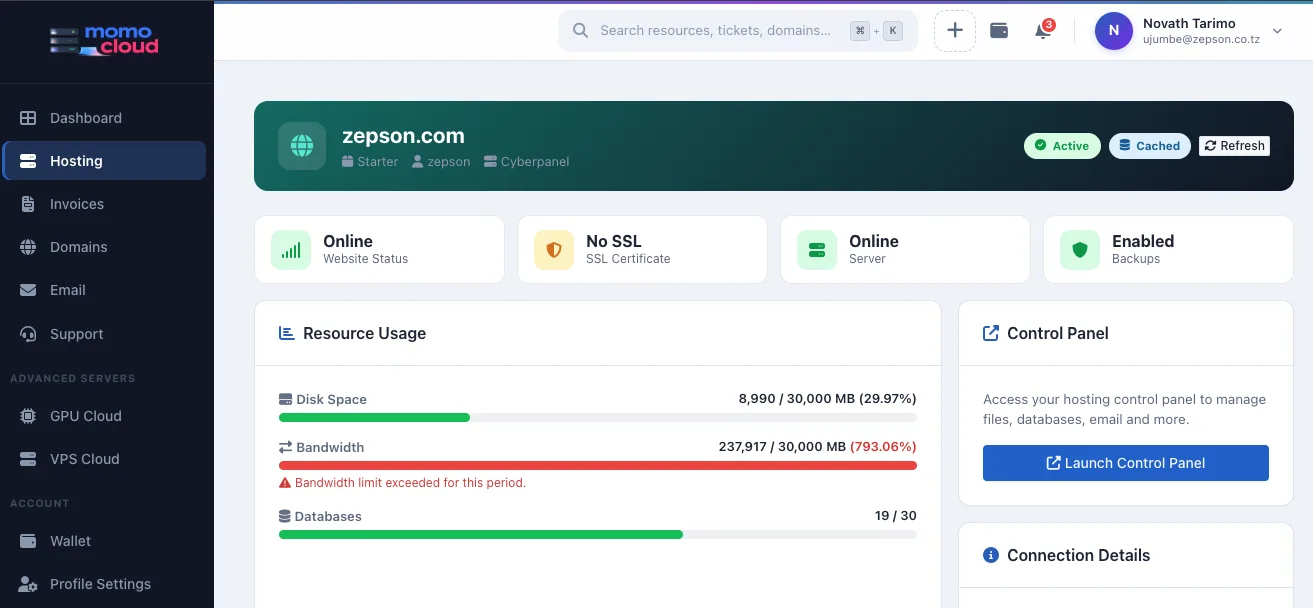Click the bandwidth limit exceeded warning text
The height and width of the screenshot is (608, 1313).
tap(410, 483)
